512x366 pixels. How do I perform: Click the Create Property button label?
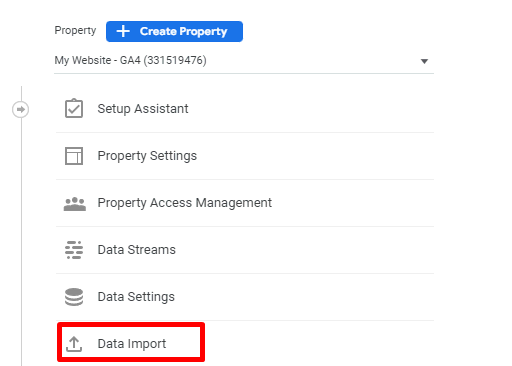pos(183,31)
